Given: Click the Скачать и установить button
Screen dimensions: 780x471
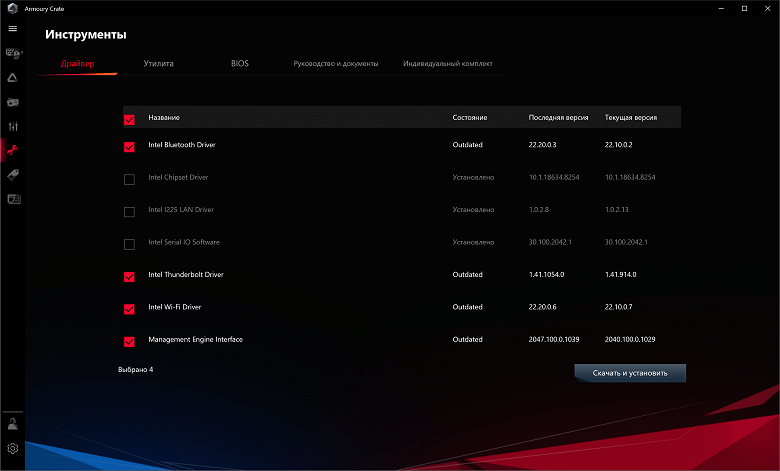Looking at the screenshot, I should click(630, 373).
